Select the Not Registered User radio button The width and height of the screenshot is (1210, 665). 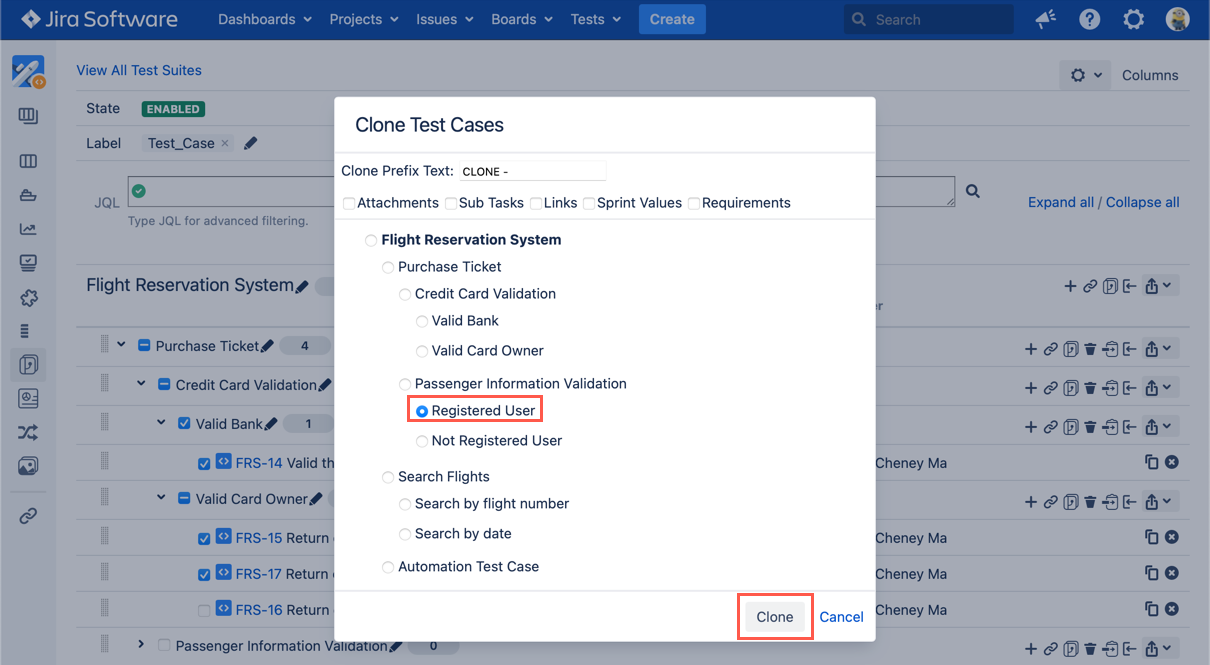tap(422, 441)
